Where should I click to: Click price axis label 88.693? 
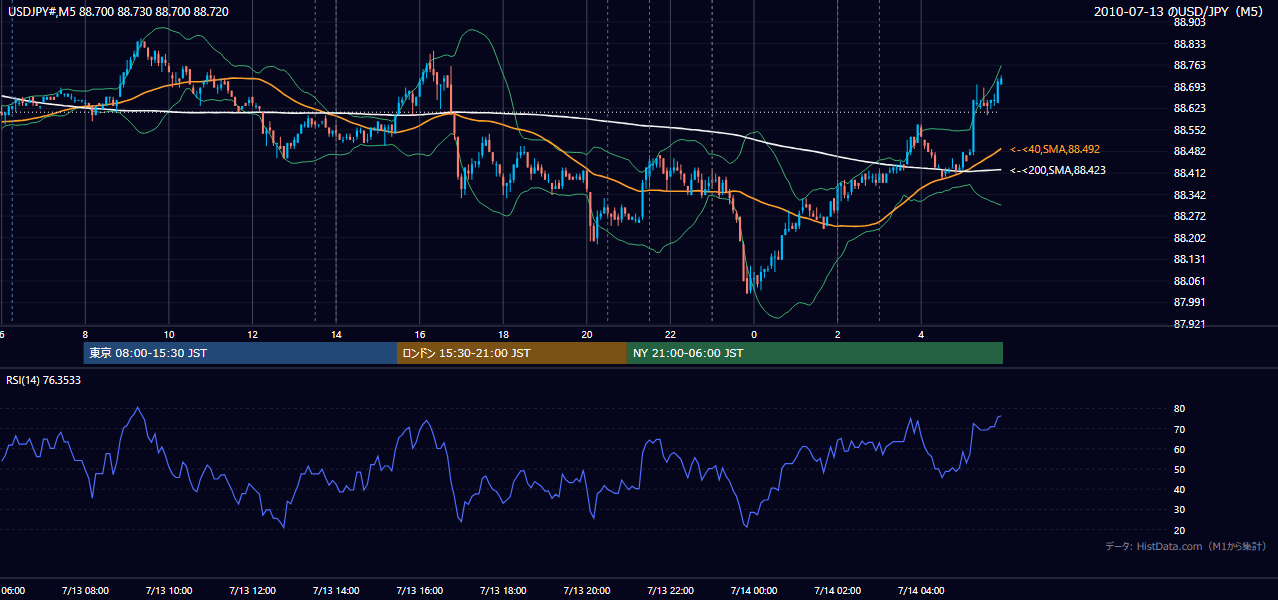[1189, 87]
